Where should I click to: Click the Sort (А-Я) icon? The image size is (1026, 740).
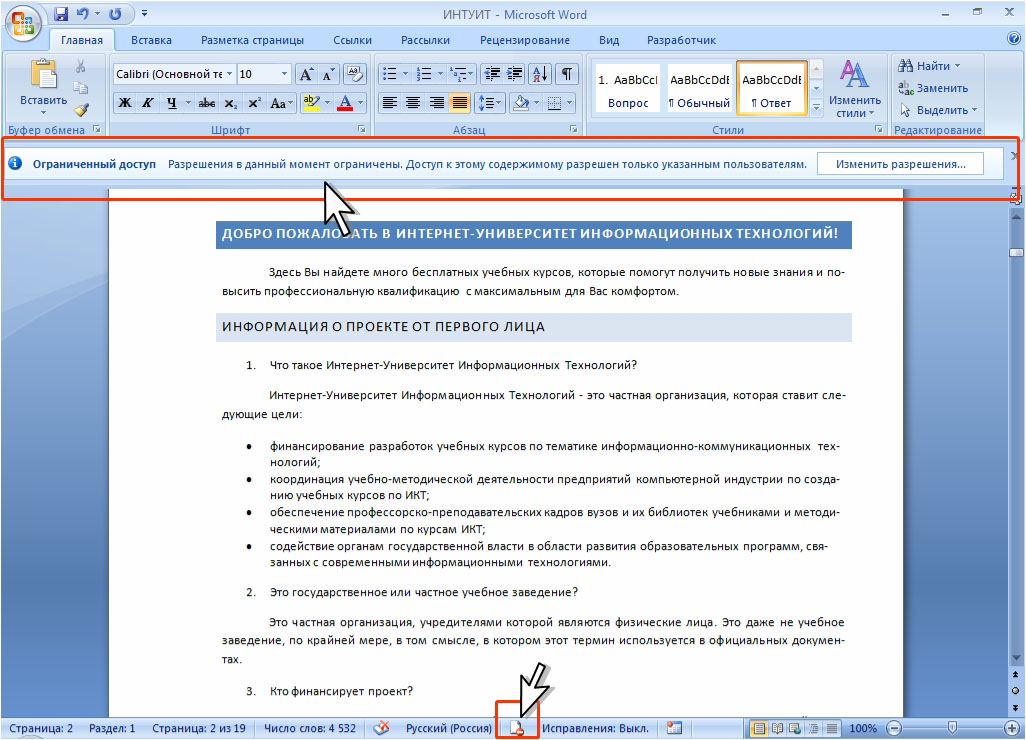click(540, 73)
